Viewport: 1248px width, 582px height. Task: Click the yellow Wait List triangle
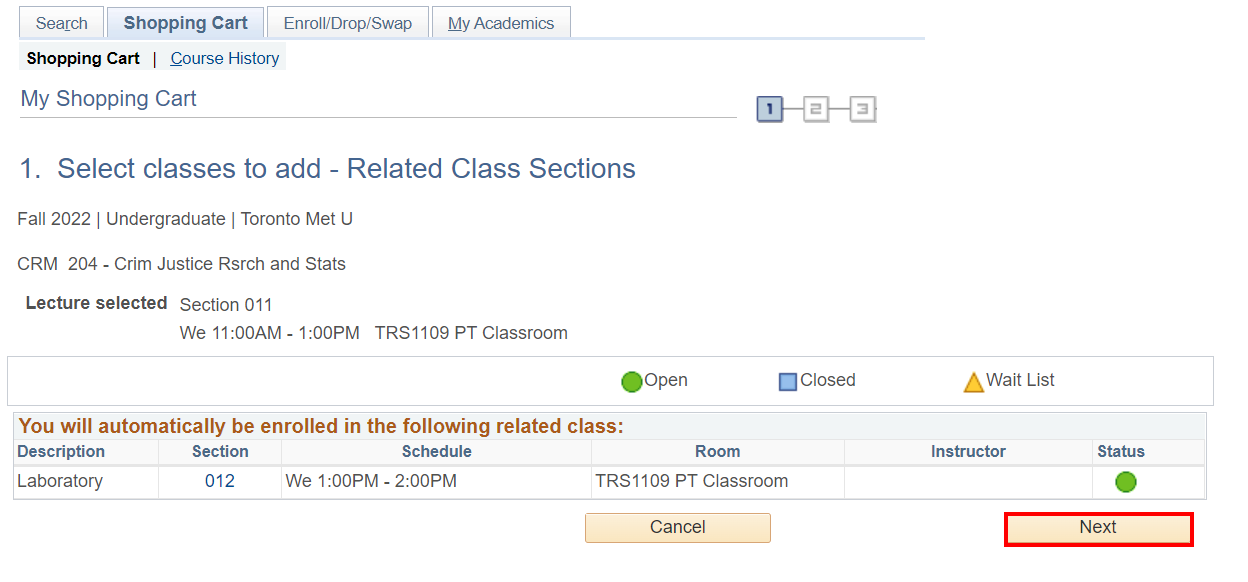click(973, 382)
